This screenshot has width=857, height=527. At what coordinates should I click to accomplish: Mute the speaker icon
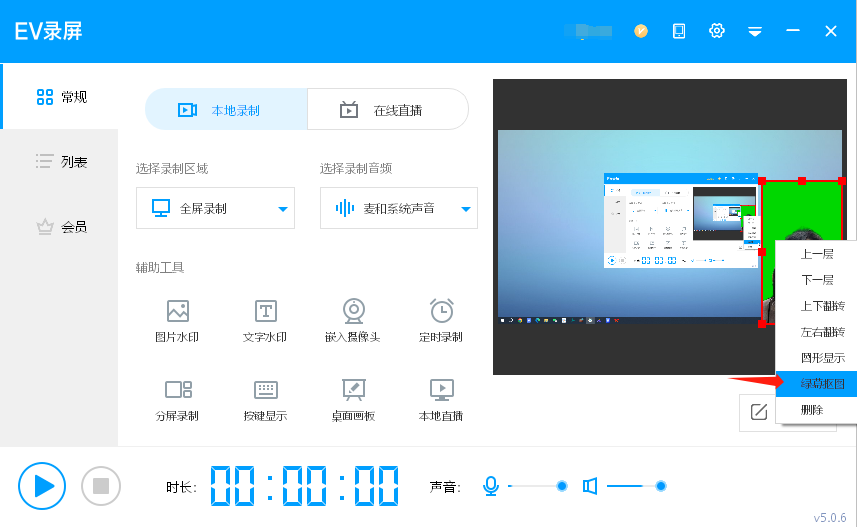click(590, 485)
